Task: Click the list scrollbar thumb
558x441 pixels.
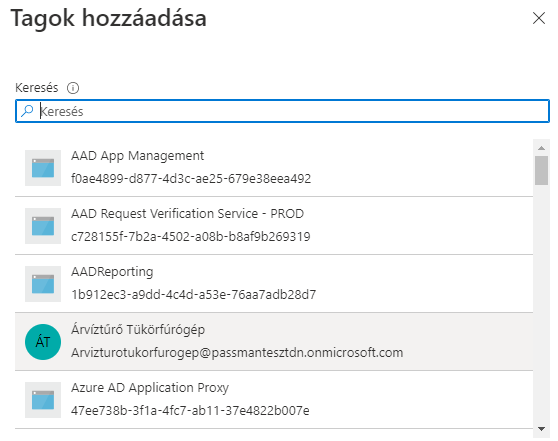Action: tap(541, 170)
